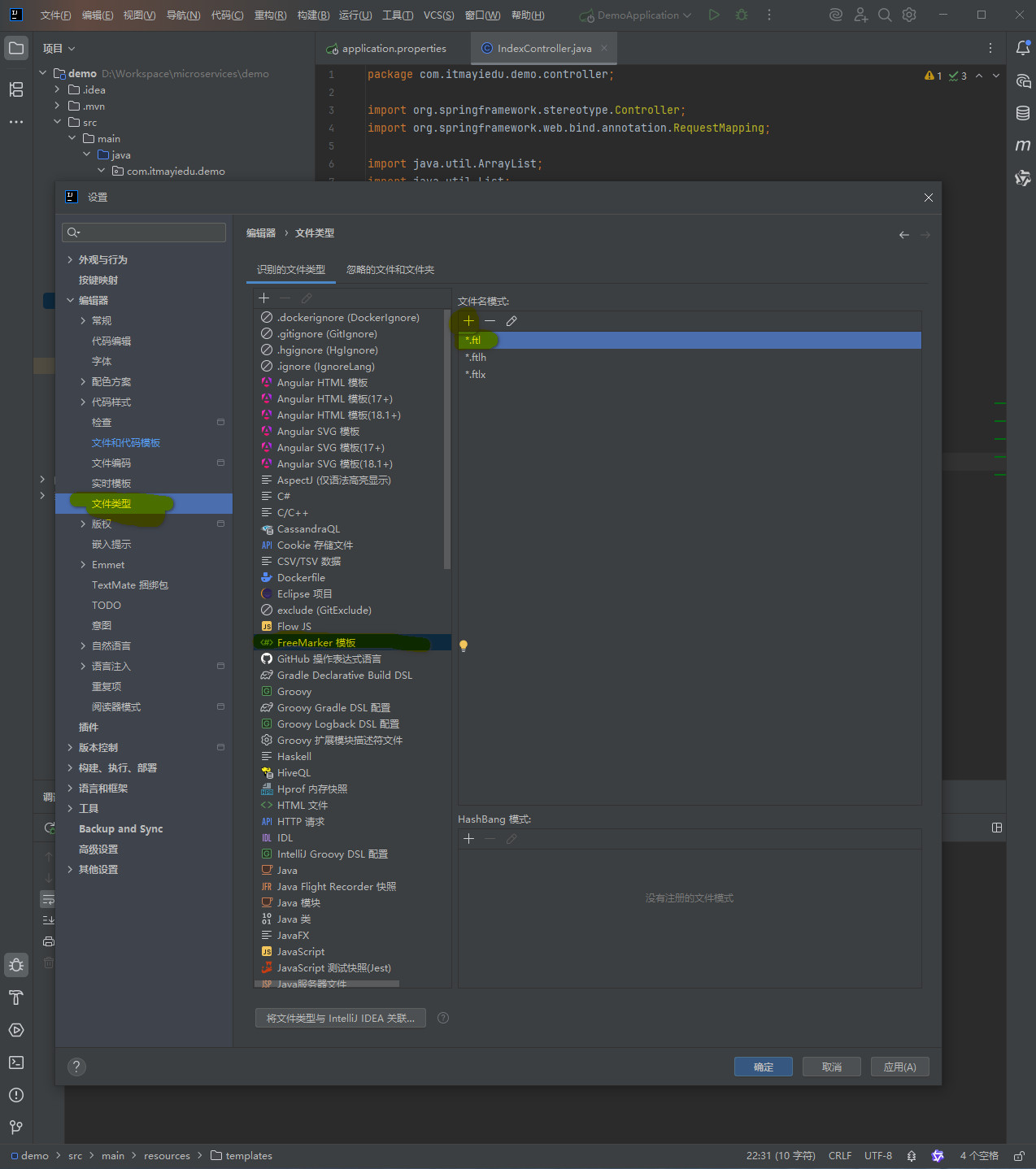Click the 确定 button
The width and height of the screenshot is (1036, 1169).
764,1067
